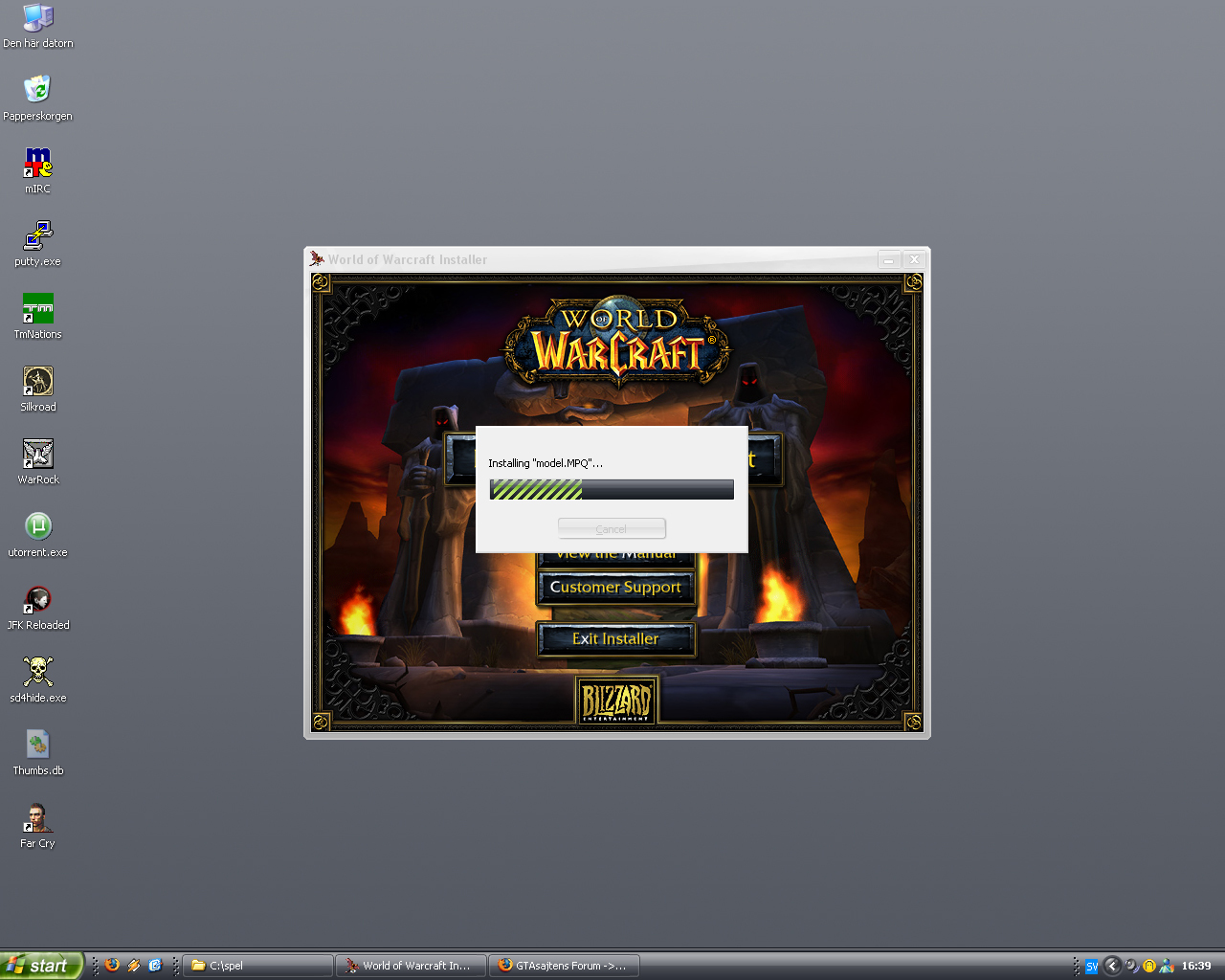Click the Blizzard Entertainment logo
The width and height of the screenshot is (1225, 980).
[616, 702]
